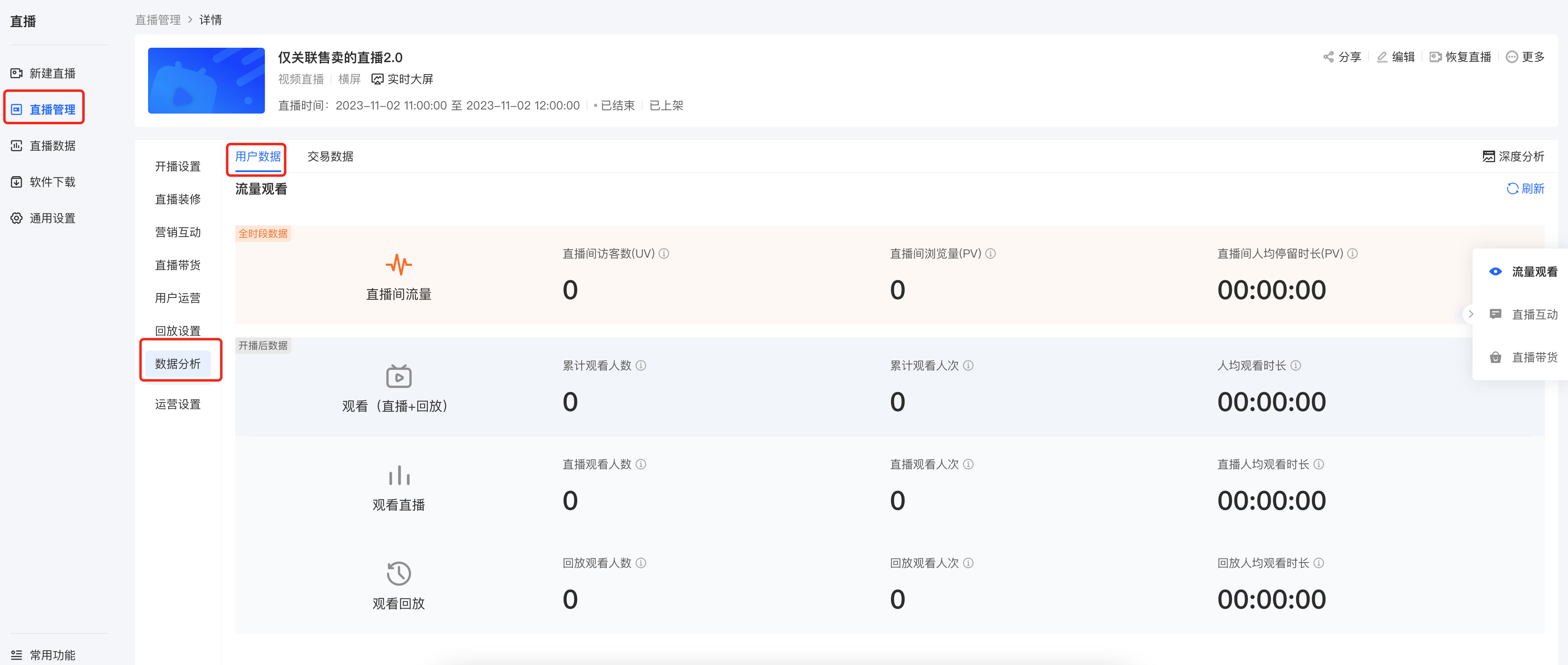Viewport: 1568px width, 665px height.
Task: Click the info icon beside 回放人均观看时长
Action: point(1318,563)
